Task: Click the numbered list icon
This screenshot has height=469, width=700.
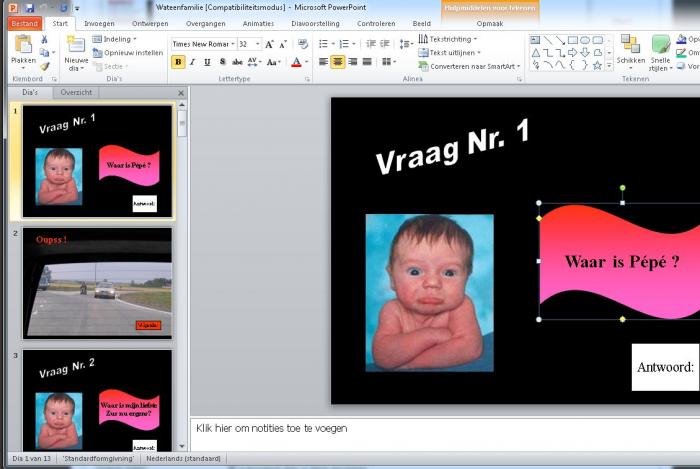Action: point(344,44)
